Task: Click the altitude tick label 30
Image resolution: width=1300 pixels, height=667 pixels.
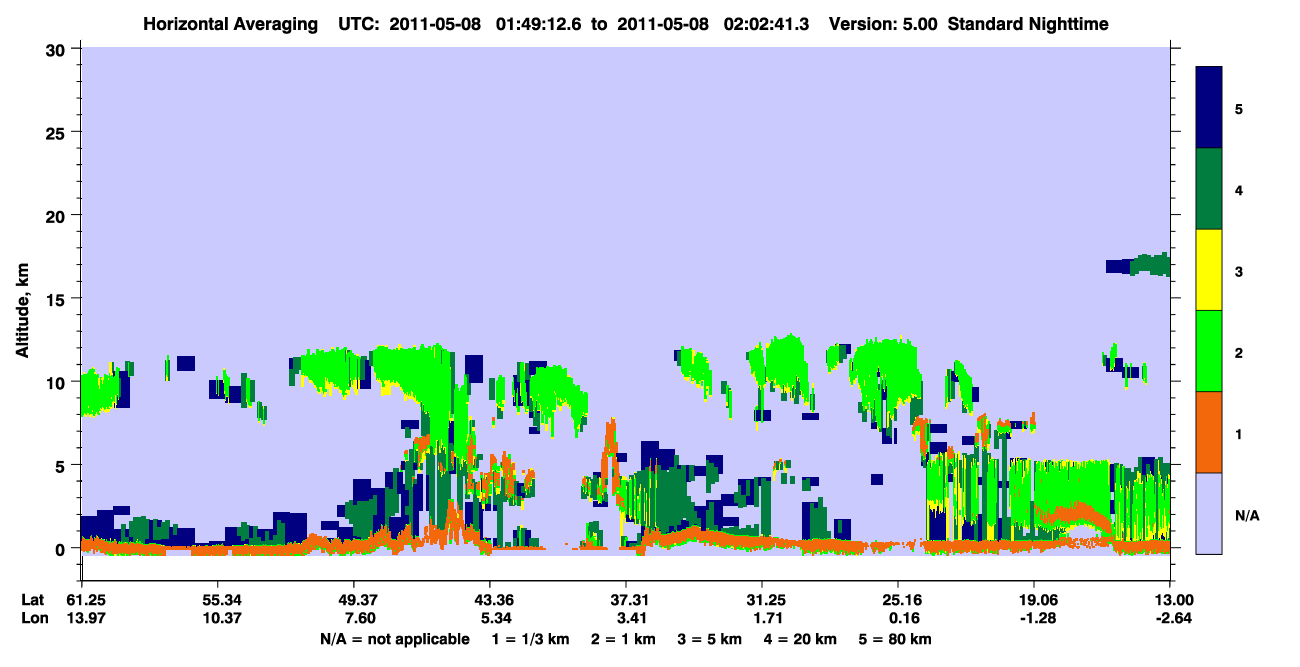Action: 57,48
